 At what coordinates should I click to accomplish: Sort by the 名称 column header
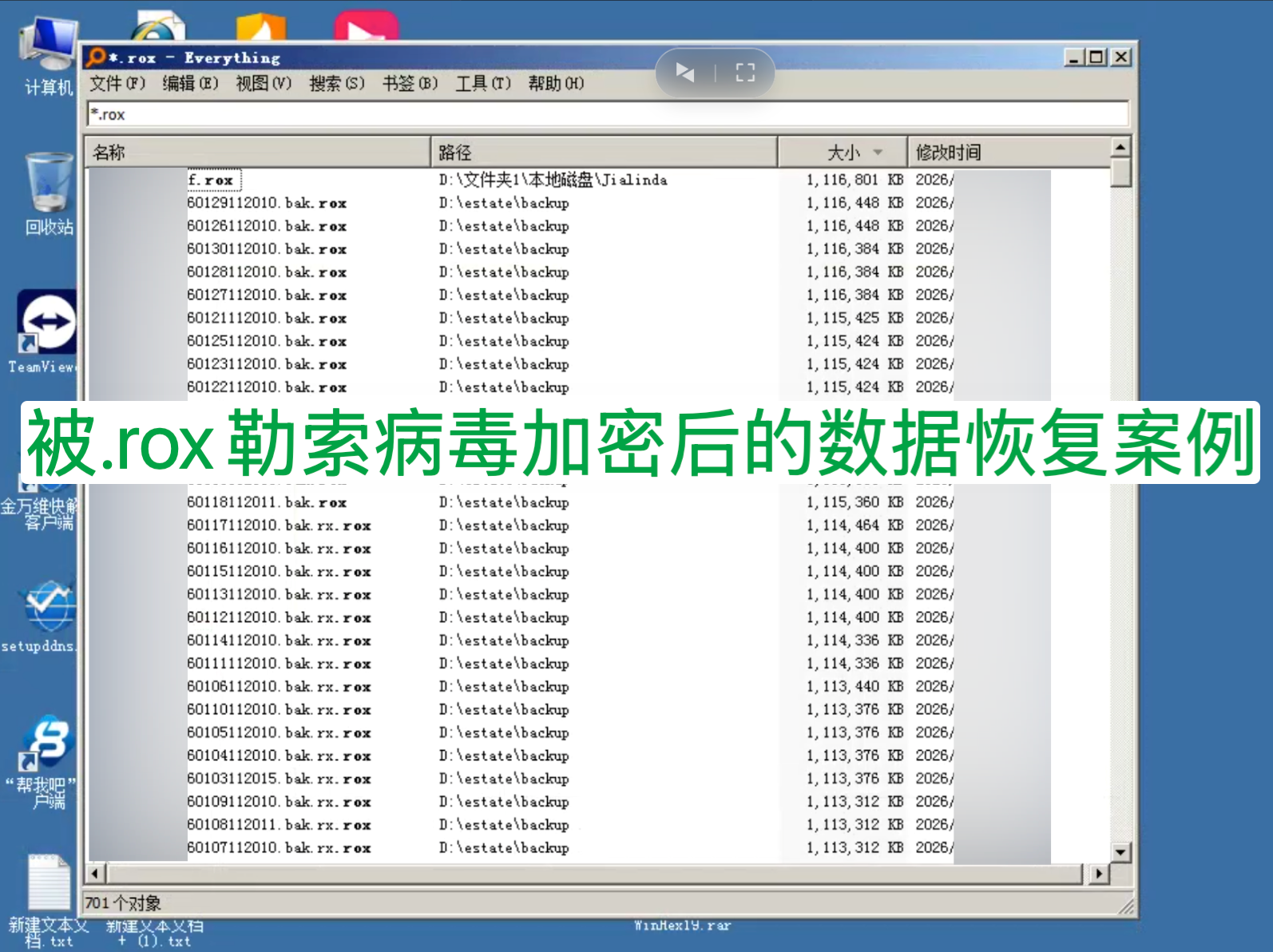pyautogui.click(x=258, y=152)
